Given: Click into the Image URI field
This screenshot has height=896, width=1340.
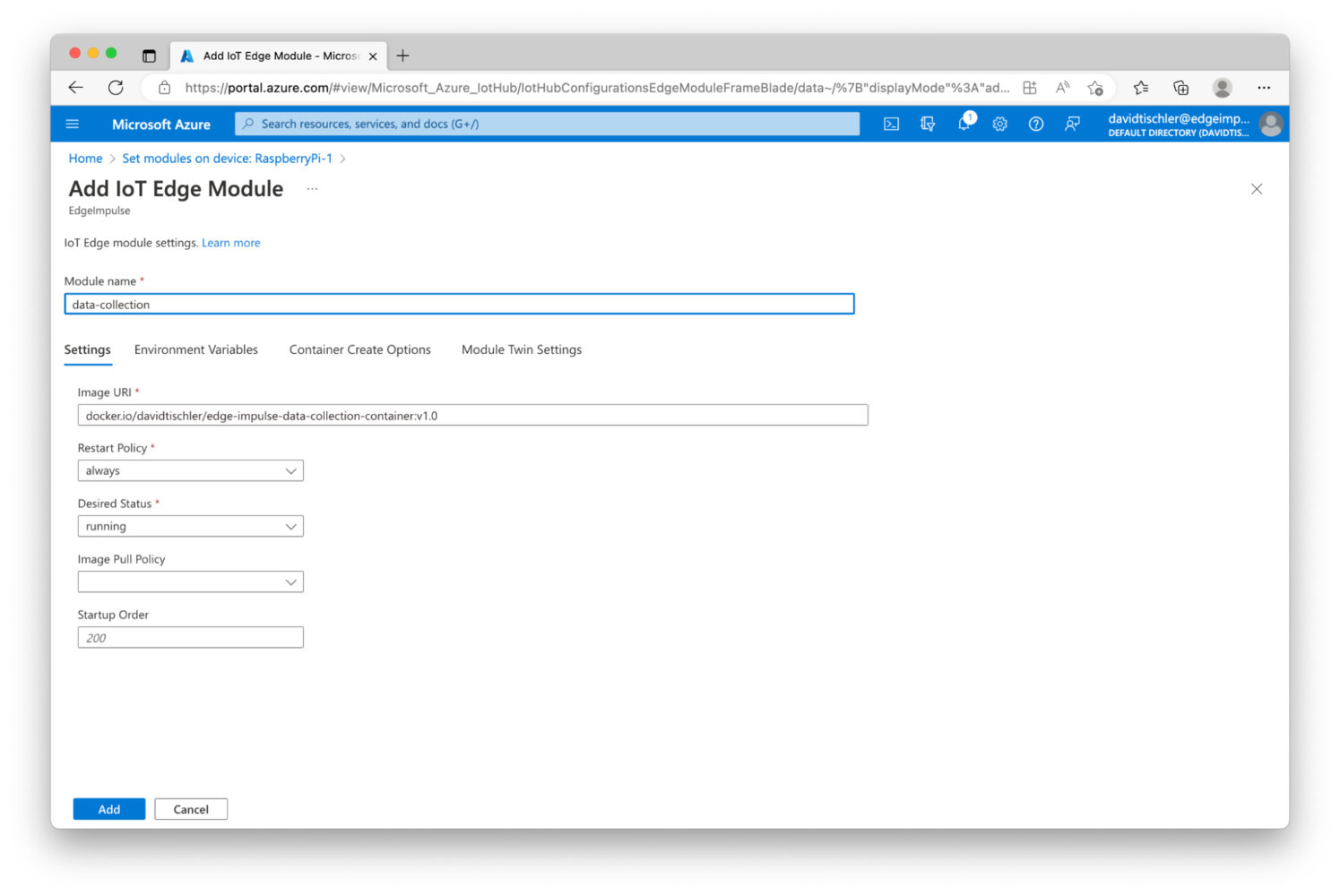Looking at the screenshot, I should pos(472,415).
